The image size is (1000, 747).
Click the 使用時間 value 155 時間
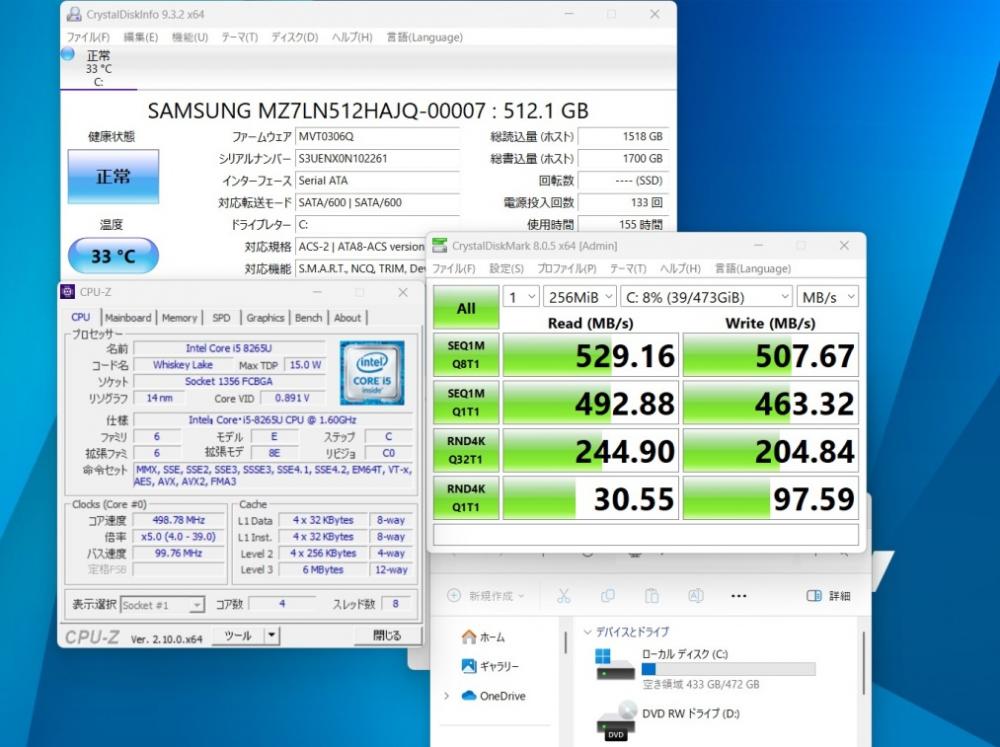623,225
